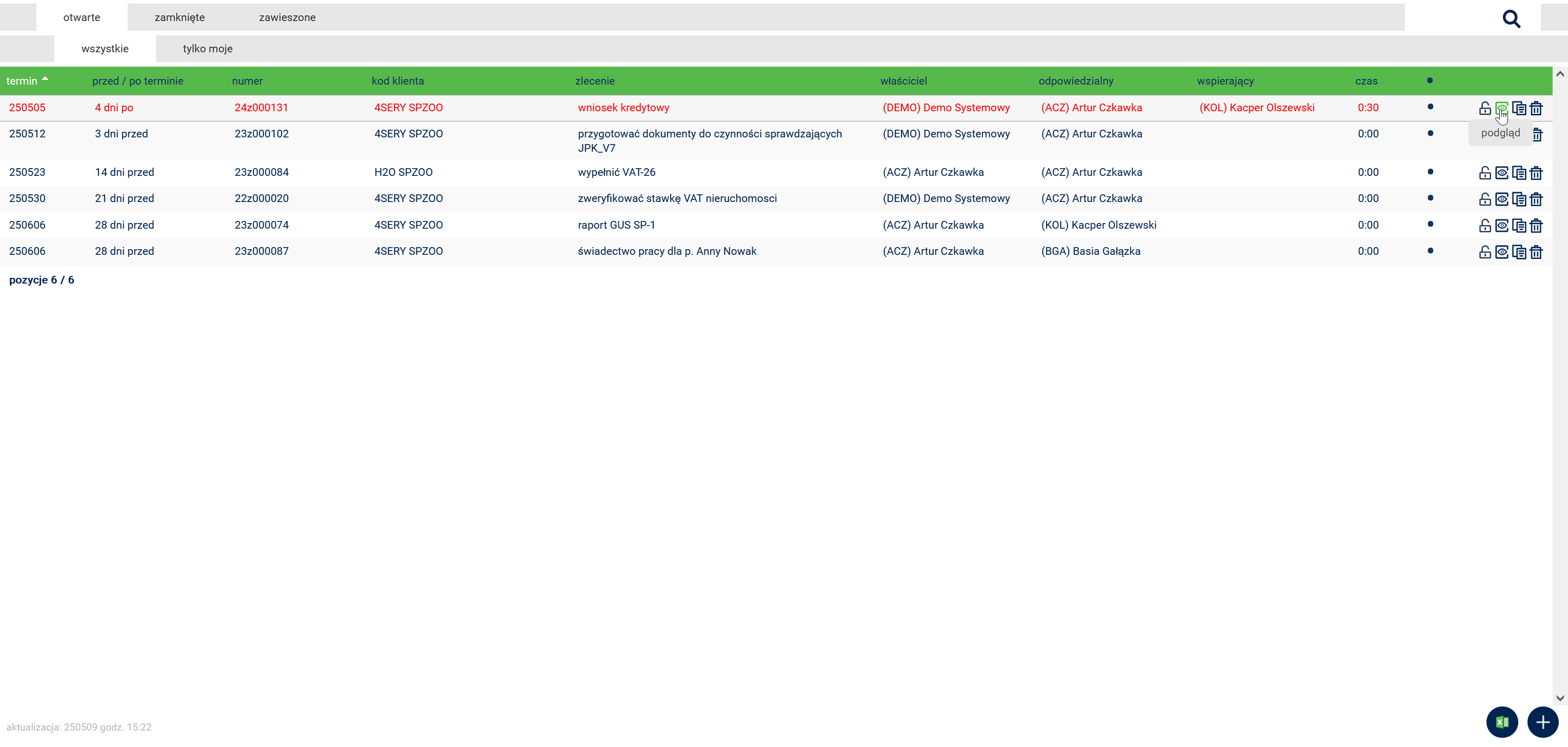
Task: Click status dot in row 22z000020
Action: 1430,197
